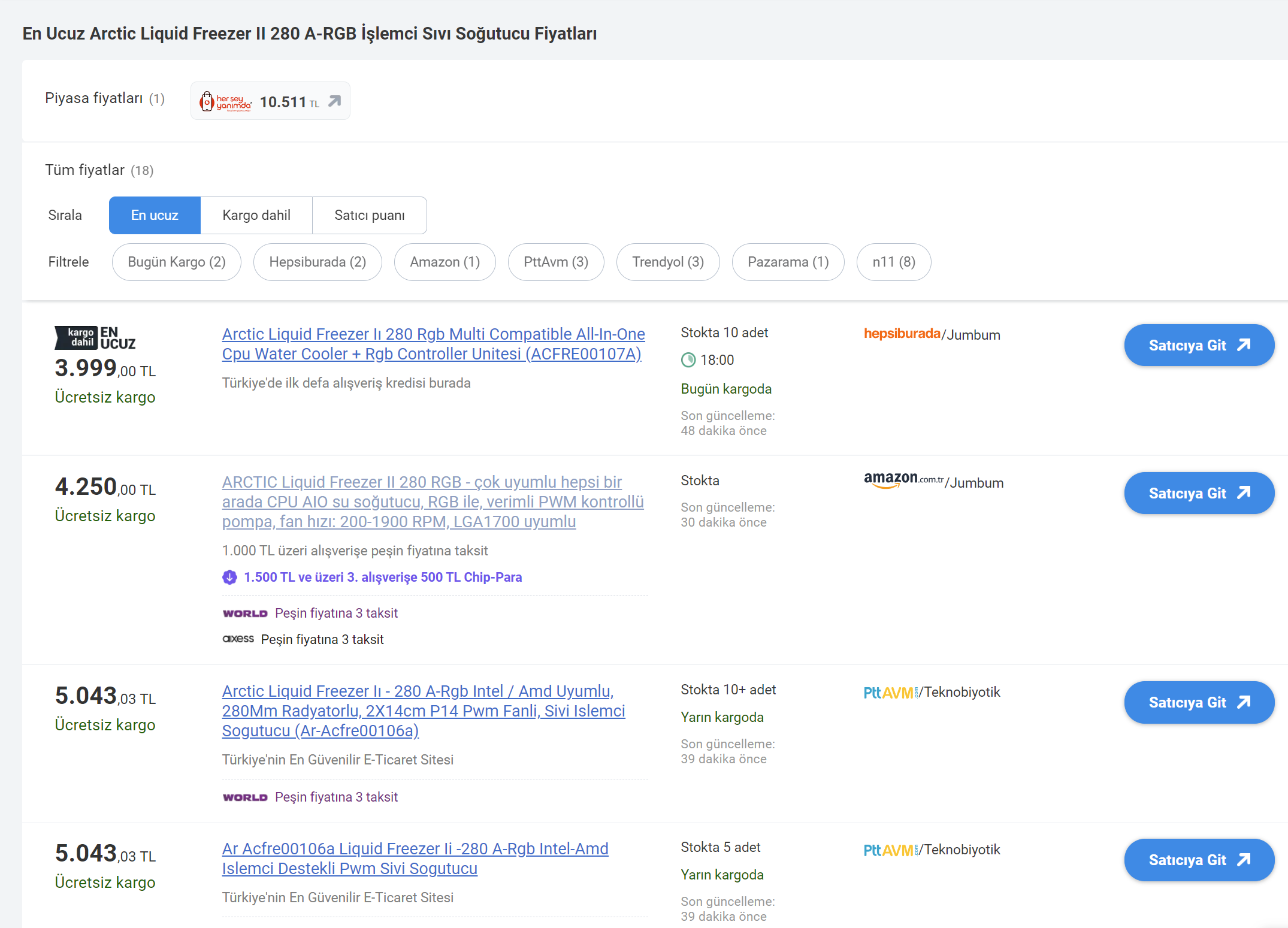Click the 4.250,00 TL price

(x=105, y=487)
